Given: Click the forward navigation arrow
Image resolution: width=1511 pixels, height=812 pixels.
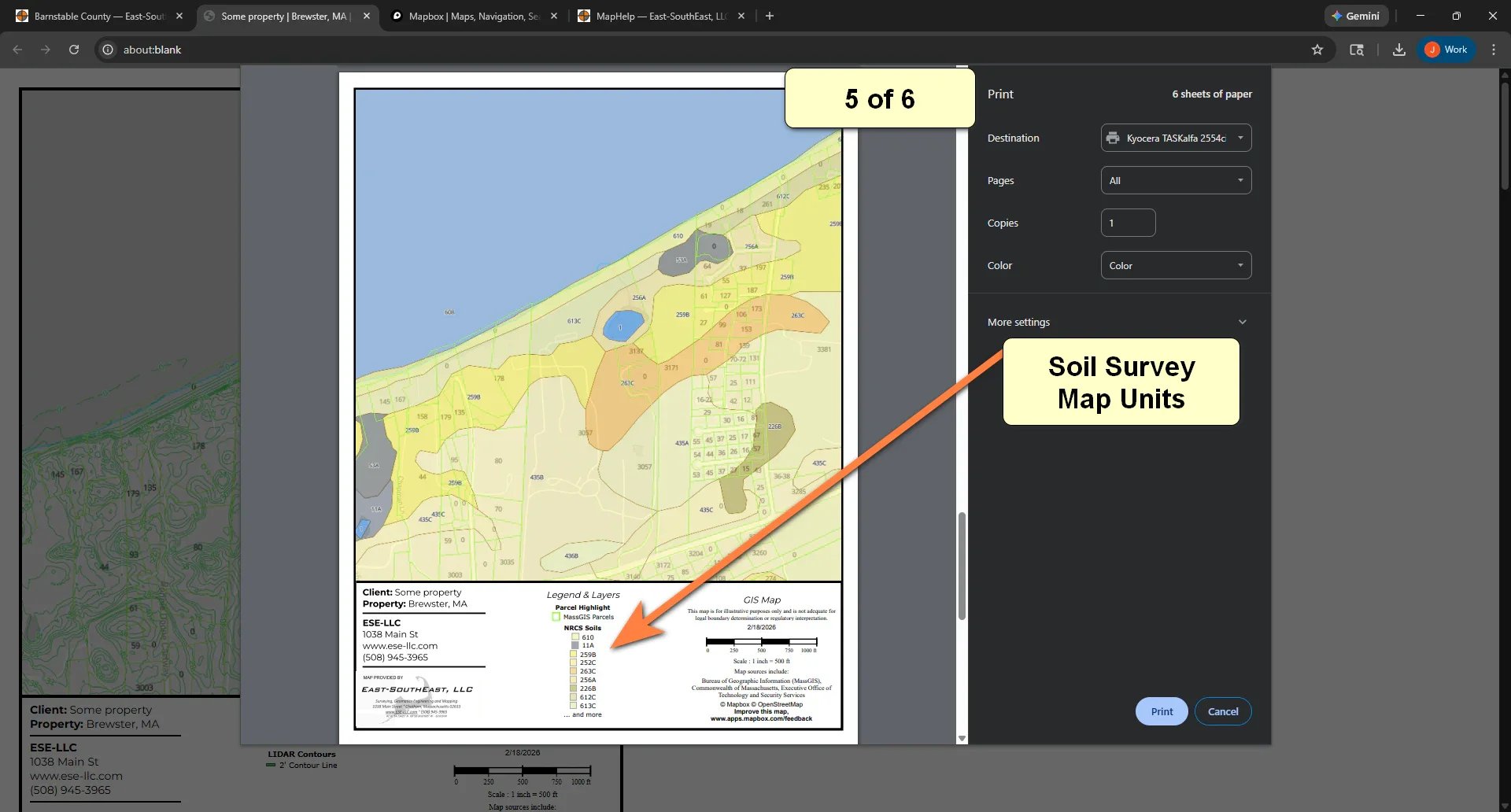Looking at the screenshot, I should pos(45,49).
